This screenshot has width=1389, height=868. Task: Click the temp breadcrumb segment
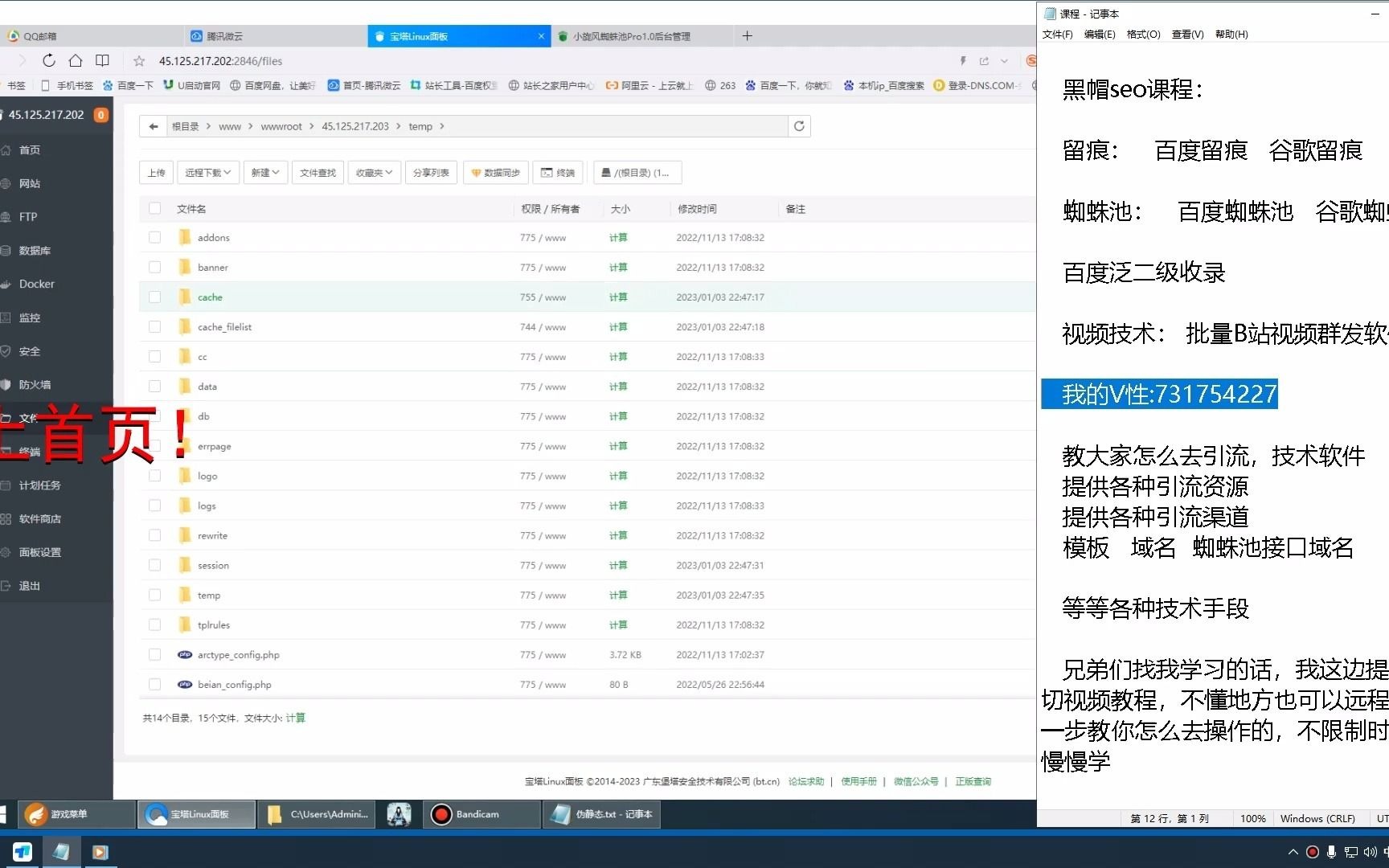[x=420, y=126]
